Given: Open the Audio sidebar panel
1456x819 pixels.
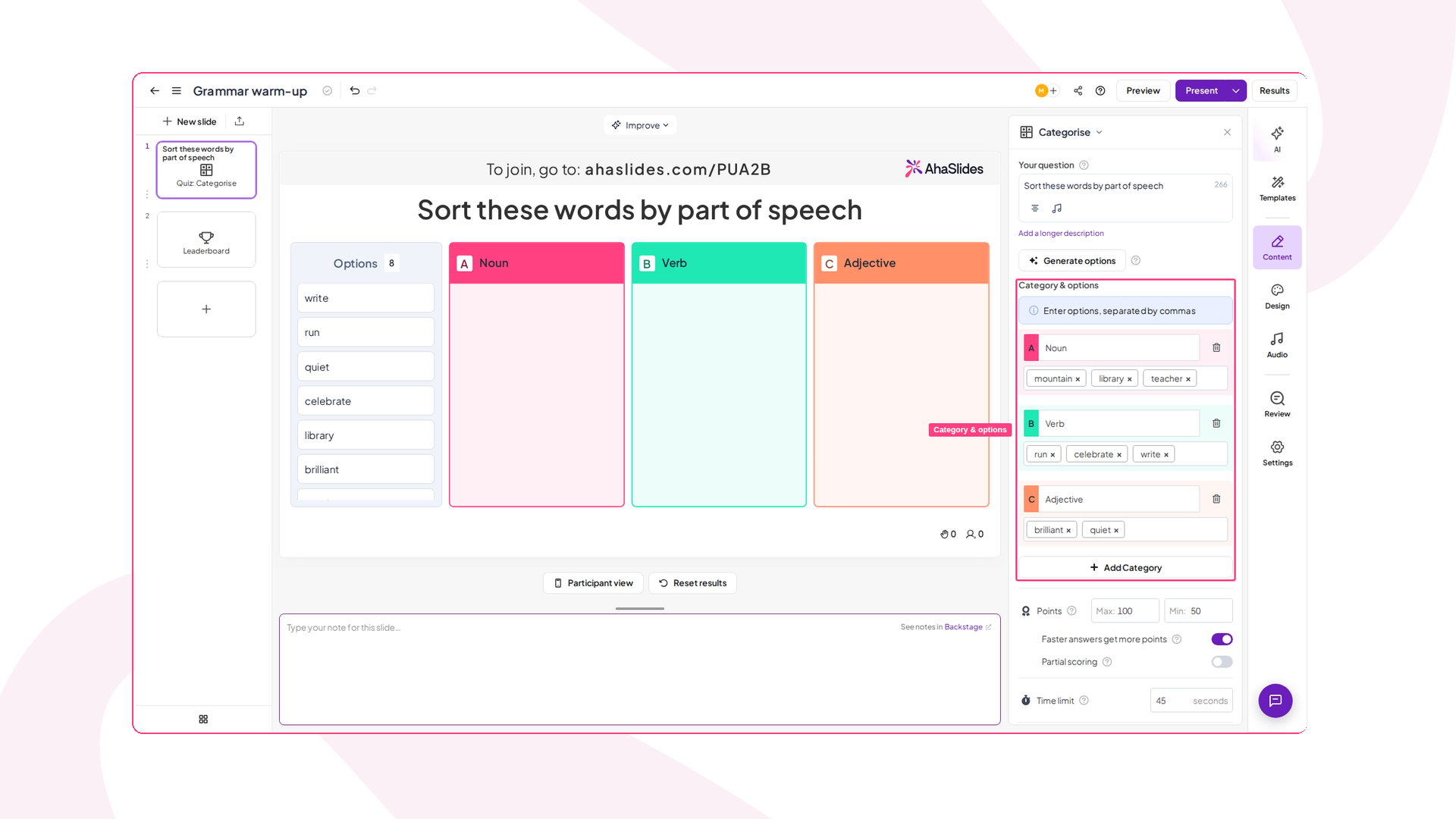Looking at the screenshot, I should (1277, 345).
